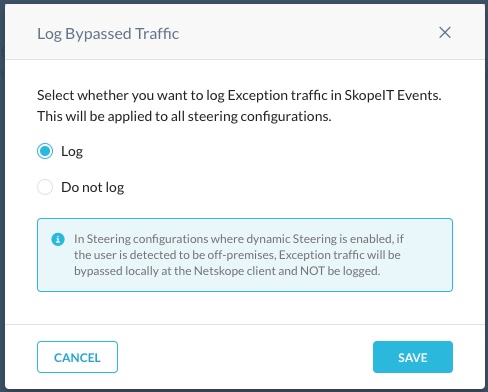The height and width of the screenshot is (392, 488).
Task: Save the bypassed traffic logging setting
Action: 413,357
